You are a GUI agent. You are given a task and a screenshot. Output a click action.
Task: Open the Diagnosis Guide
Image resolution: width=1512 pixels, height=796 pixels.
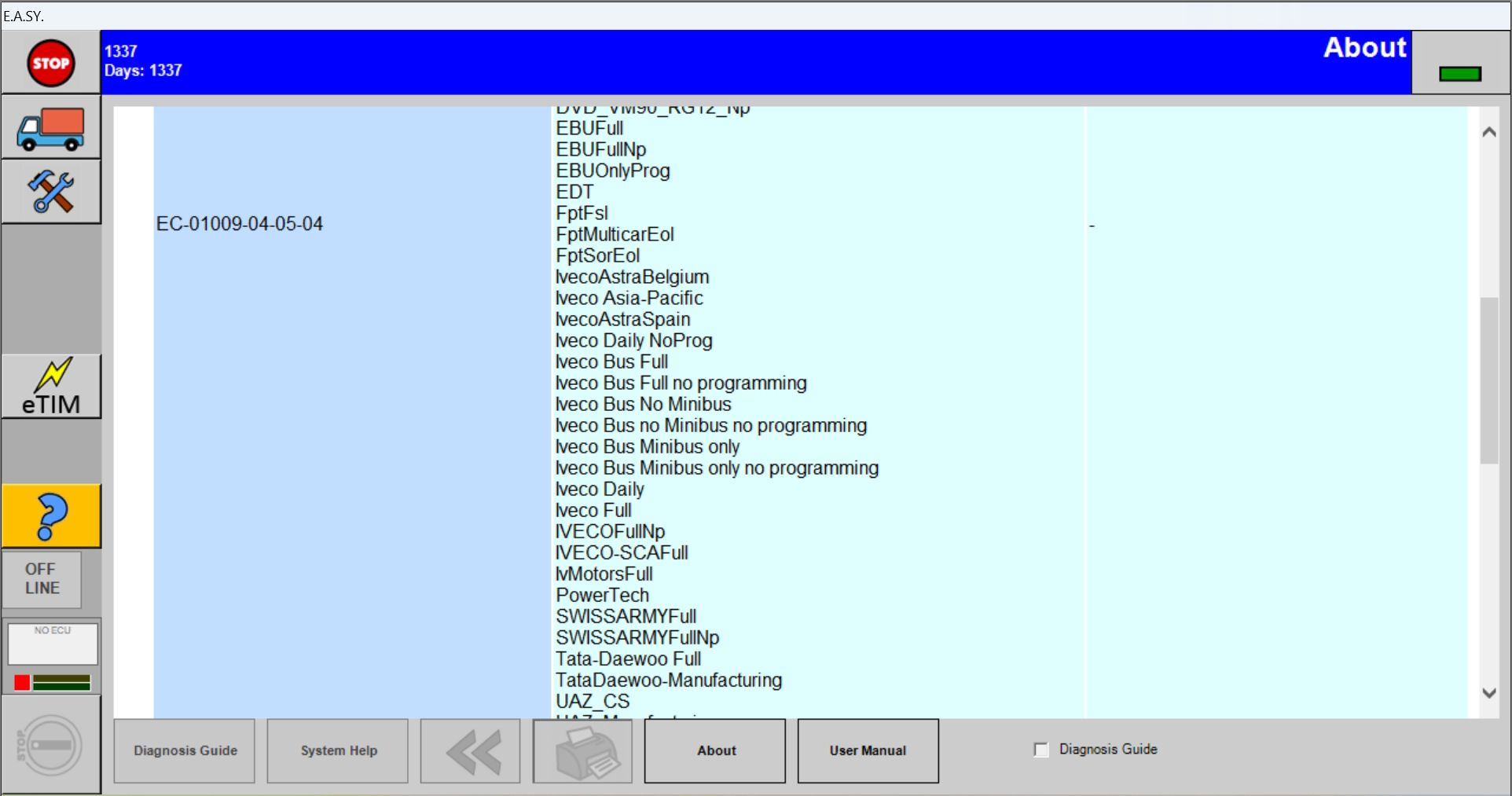[x=184, y=750]
